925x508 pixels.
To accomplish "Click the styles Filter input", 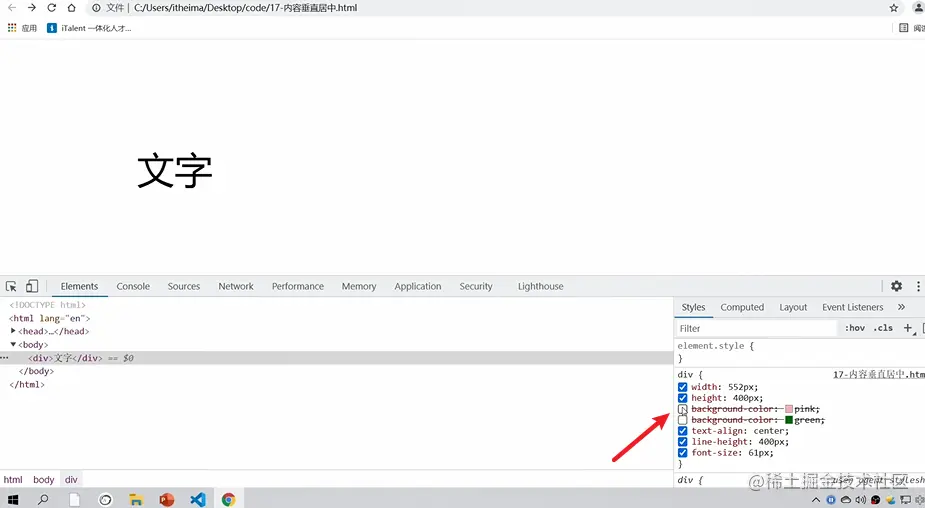I will pos(756,329).
